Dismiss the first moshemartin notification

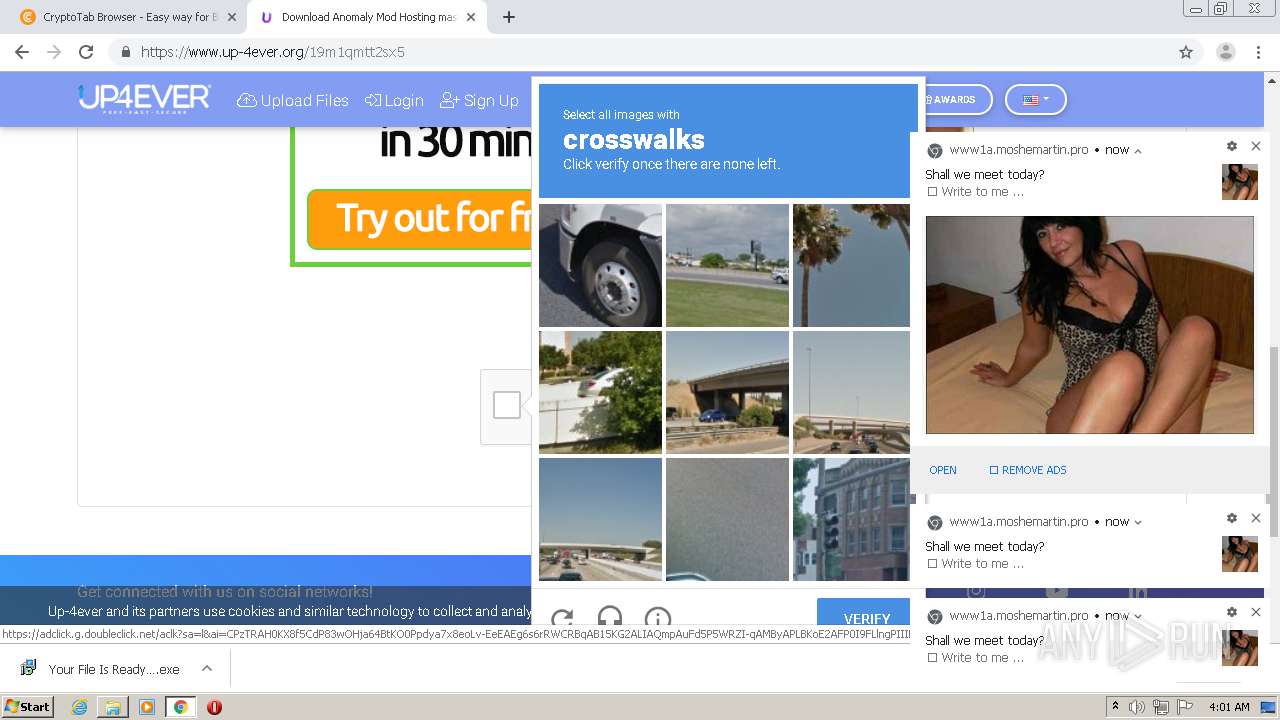pos(1256,146)
